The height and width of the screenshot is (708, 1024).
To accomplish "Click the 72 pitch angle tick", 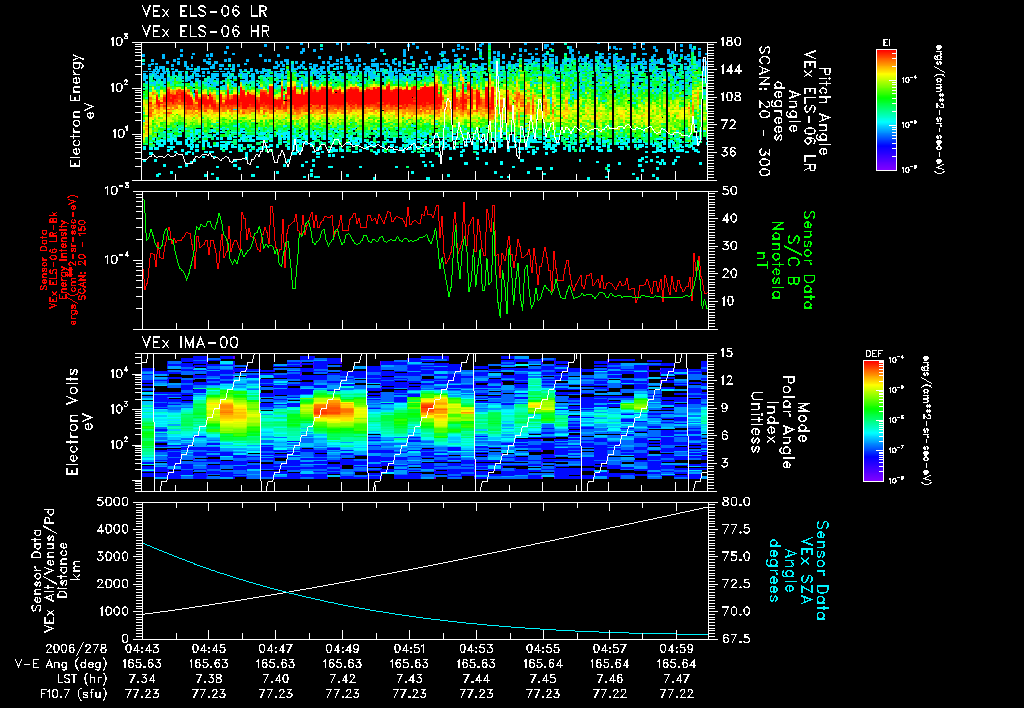I will [727, 124].
